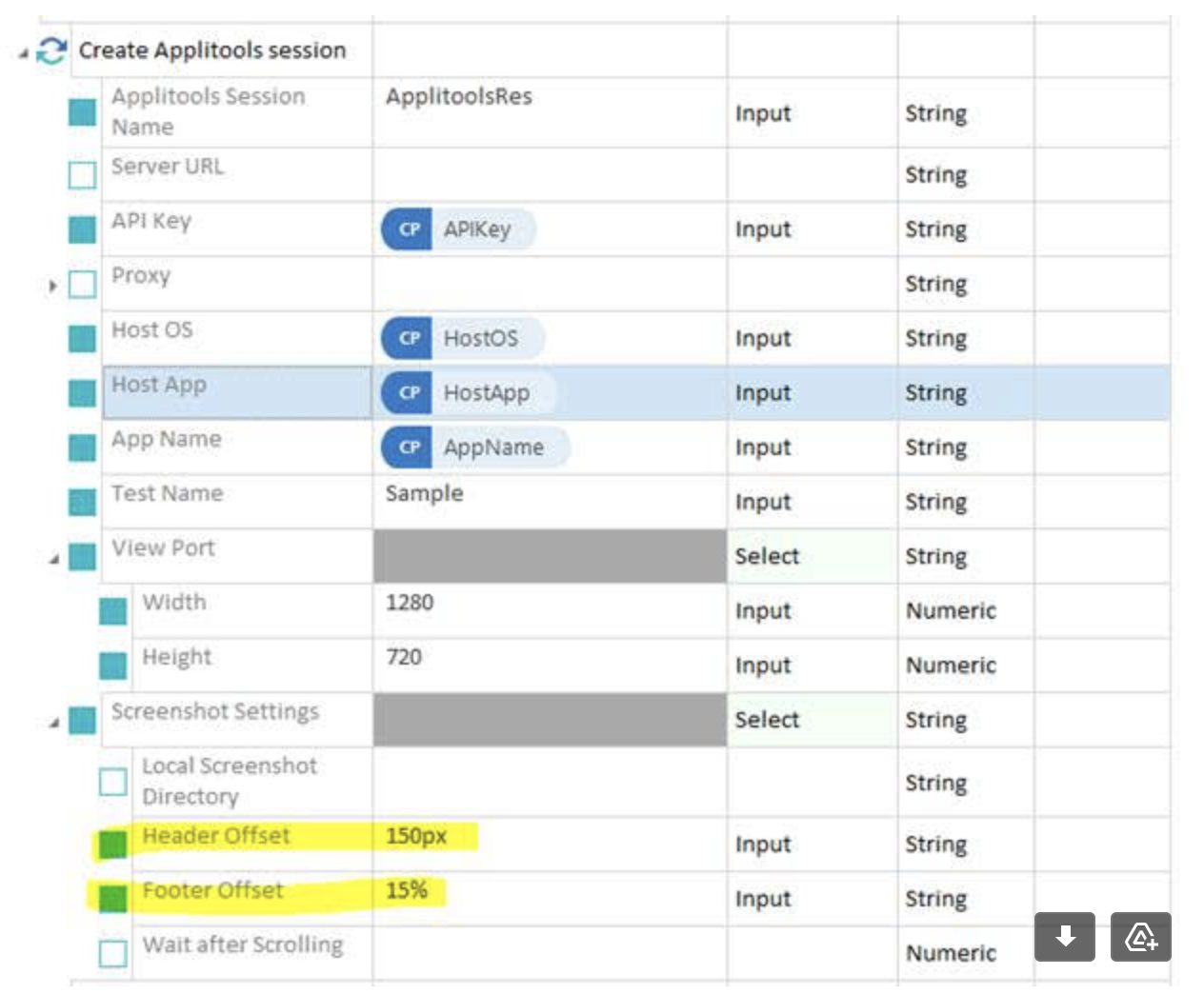Click the 1280 width value

point(410,602)
